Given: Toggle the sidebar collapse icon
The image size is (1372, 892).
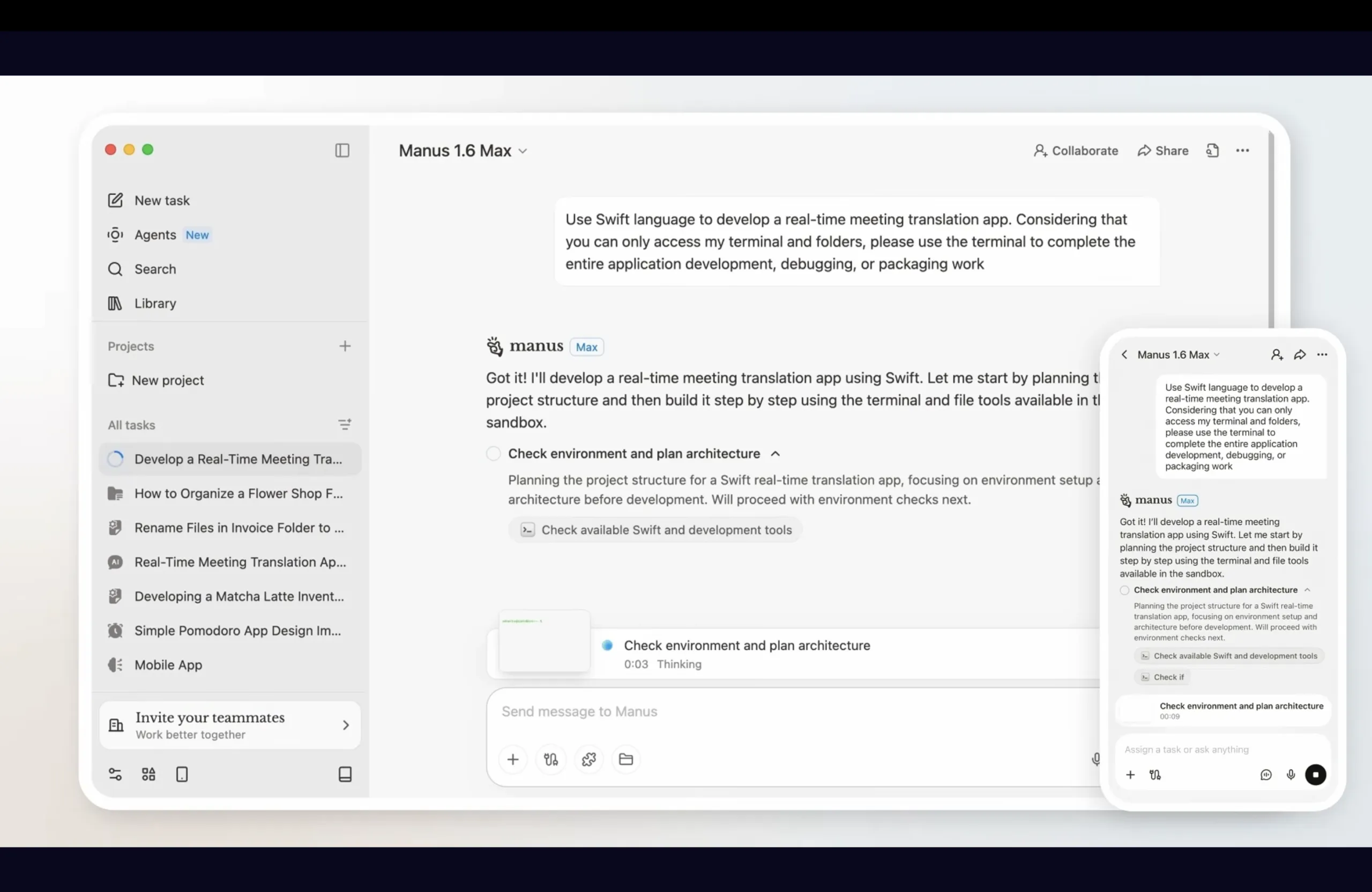Looking at the screenshot, I should (x=342, y=151).
